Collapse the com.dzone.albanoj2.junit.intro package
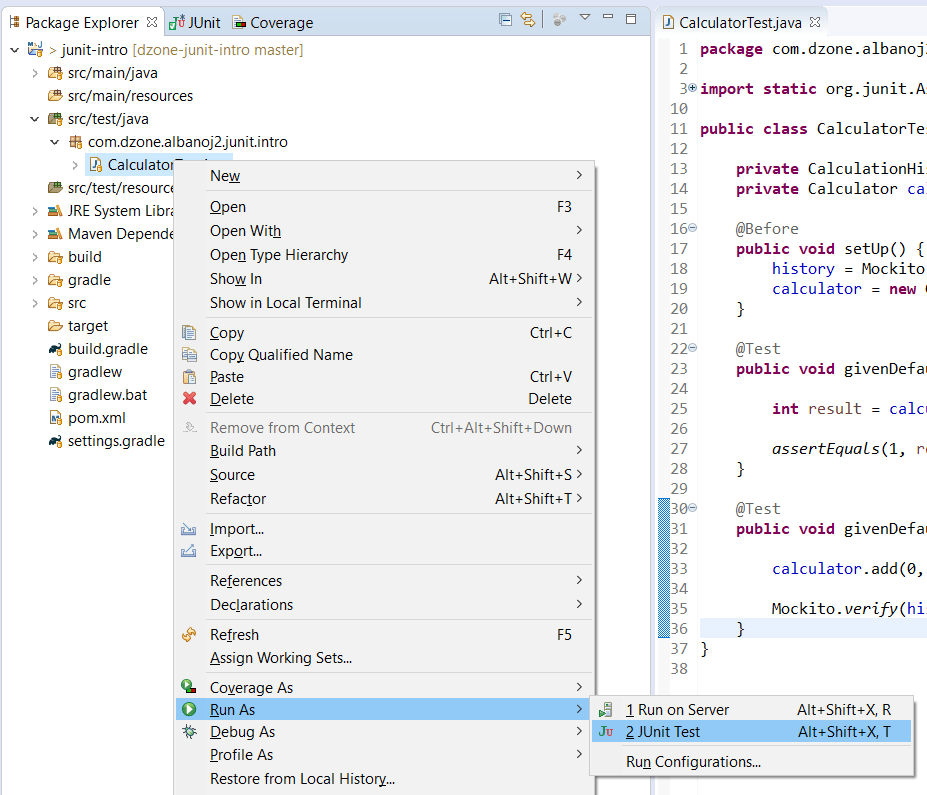 point(55,141)
